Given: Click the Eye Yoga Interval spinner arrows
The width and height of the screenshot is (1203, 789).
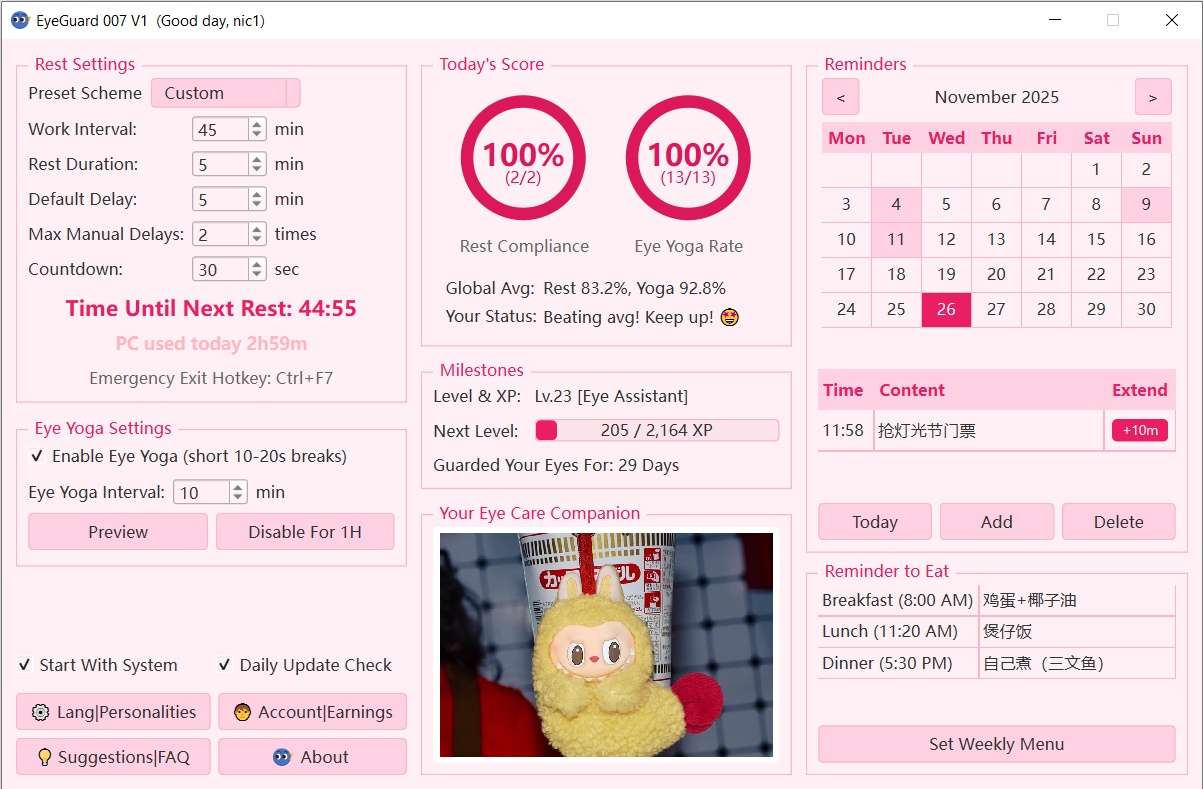Looking at the screenshot, I should point(238,492).
